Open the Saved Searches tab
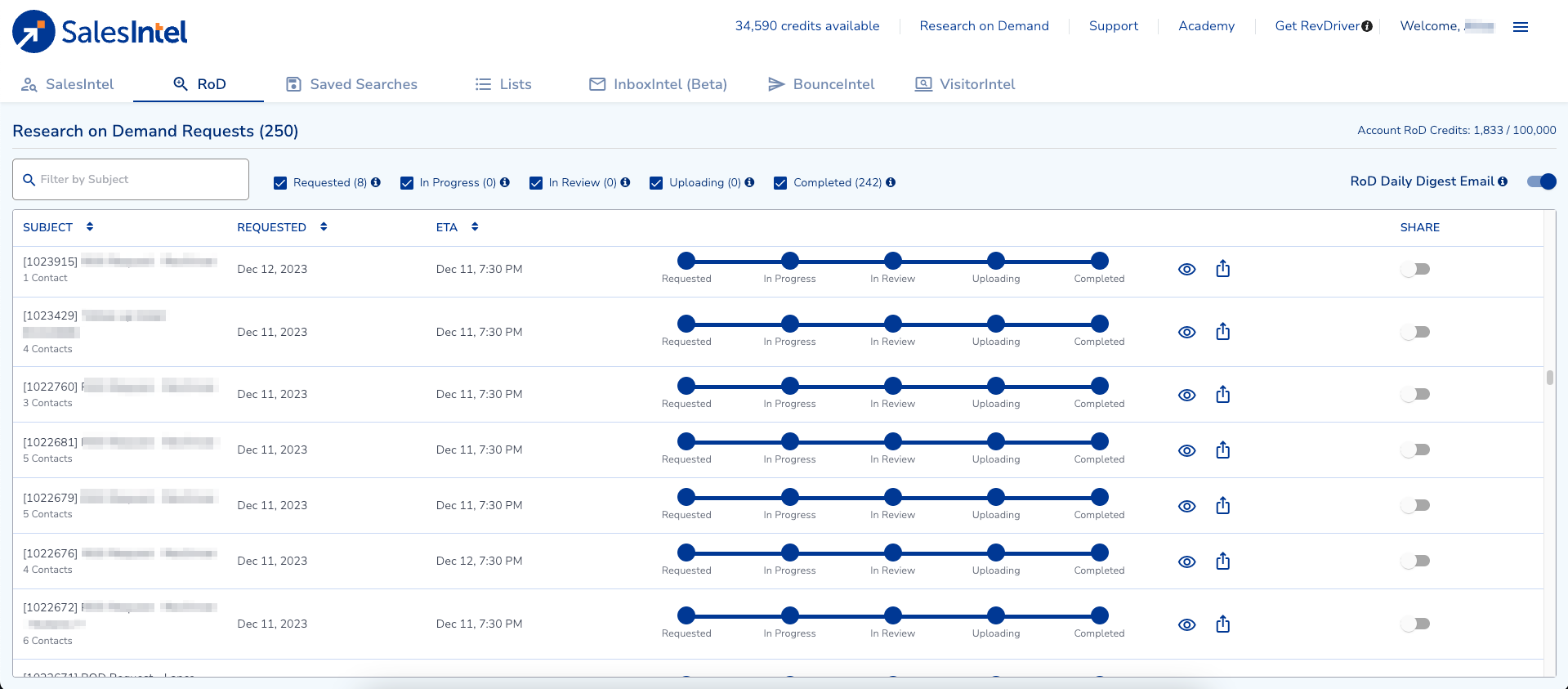1568x689 pixels. point(351,84)
